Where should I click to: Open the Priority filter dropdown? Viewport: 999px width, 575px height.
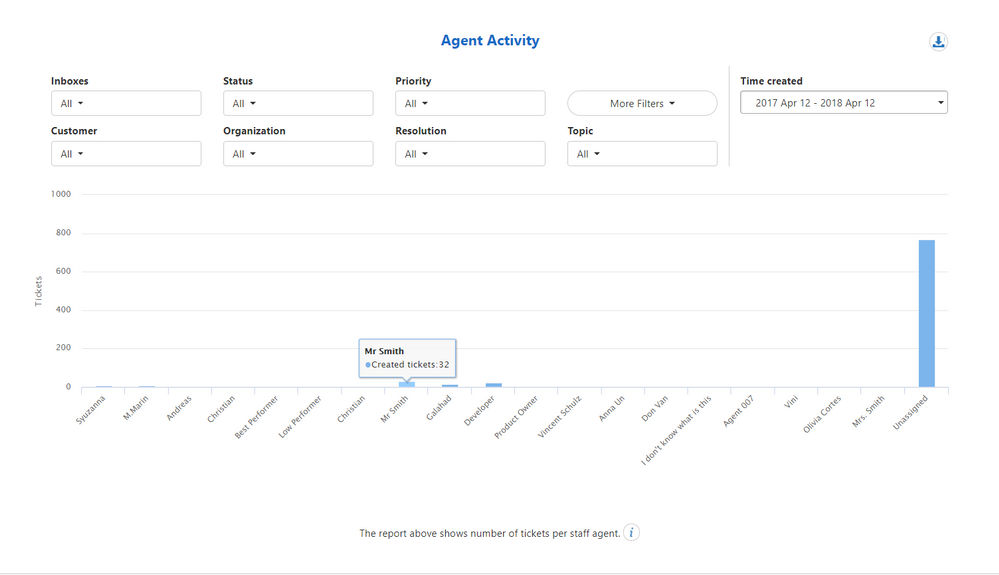pos(470,103)
